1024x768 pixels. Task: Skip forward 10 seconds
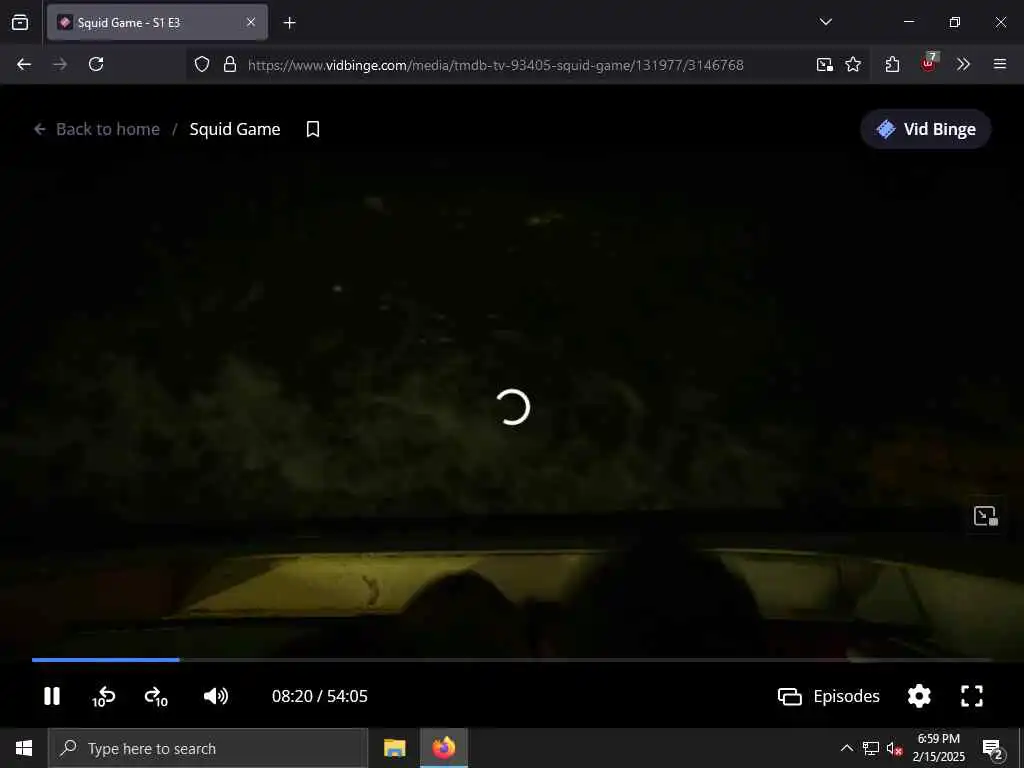(x=156, y=697)
